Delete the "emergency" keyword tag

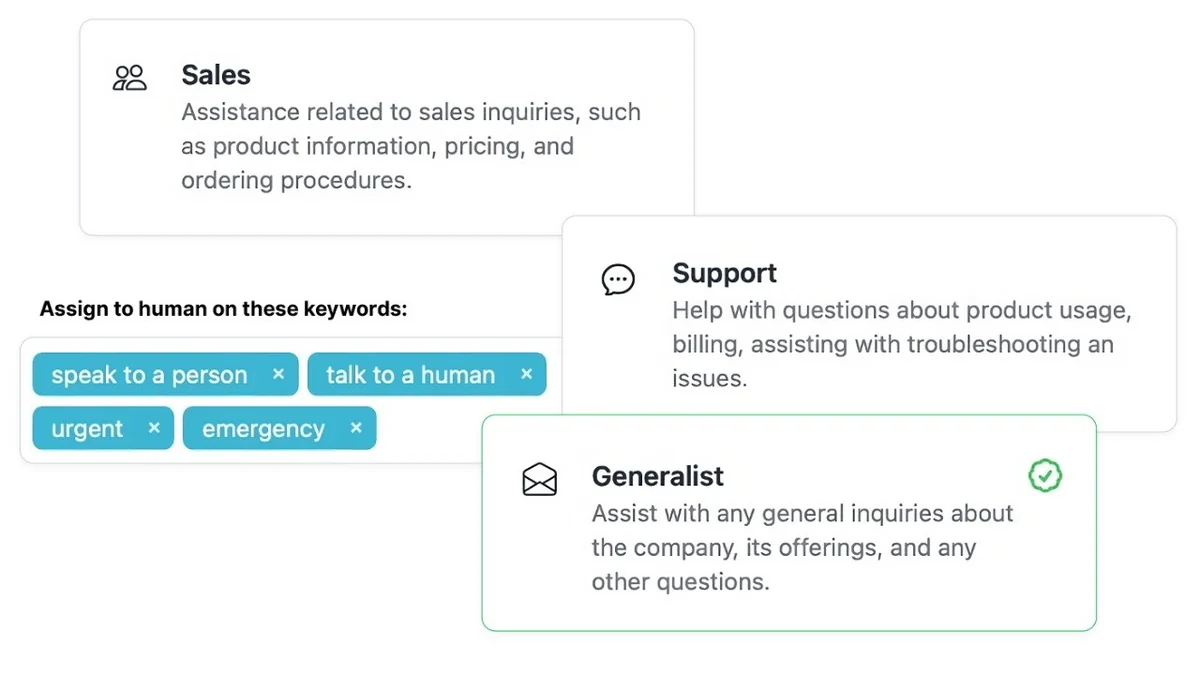coord(356,428)
